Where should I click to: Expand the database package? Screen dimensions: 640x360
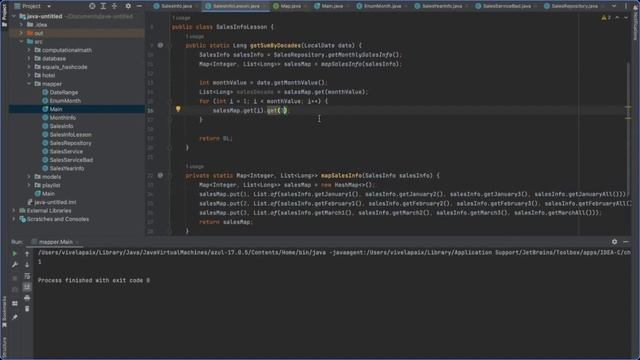[29, 58]
